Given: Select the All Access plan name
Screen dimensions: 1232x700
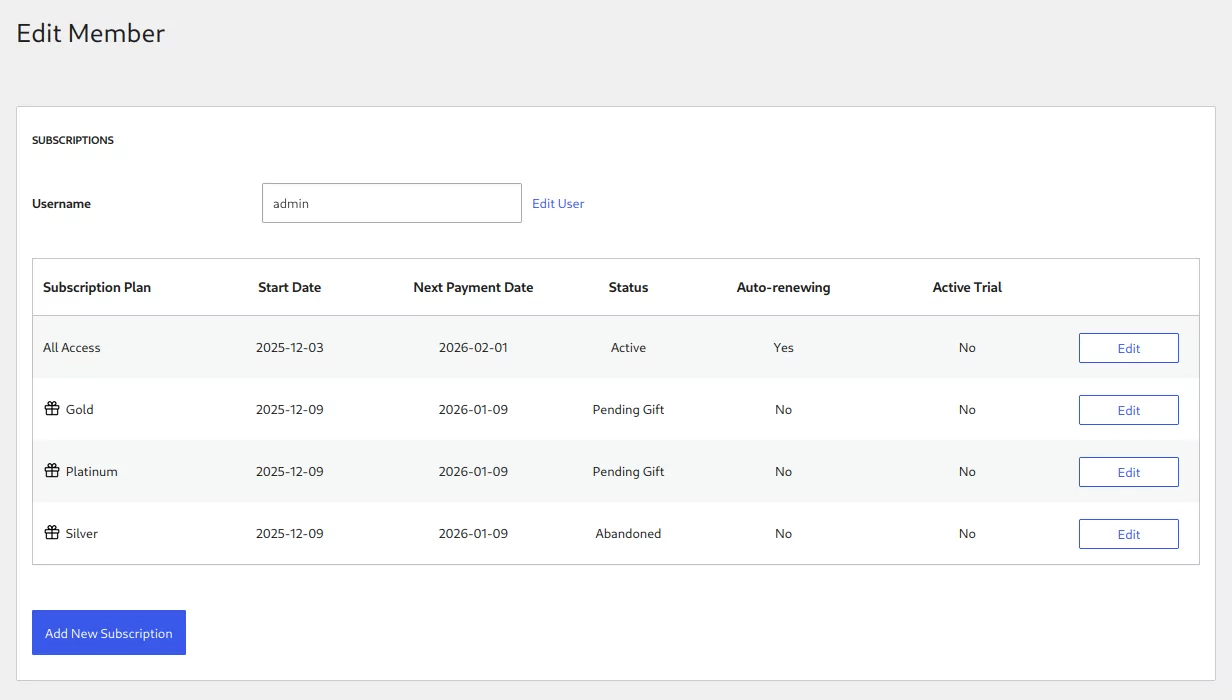Looking at the screenshot, I should 72,348.
